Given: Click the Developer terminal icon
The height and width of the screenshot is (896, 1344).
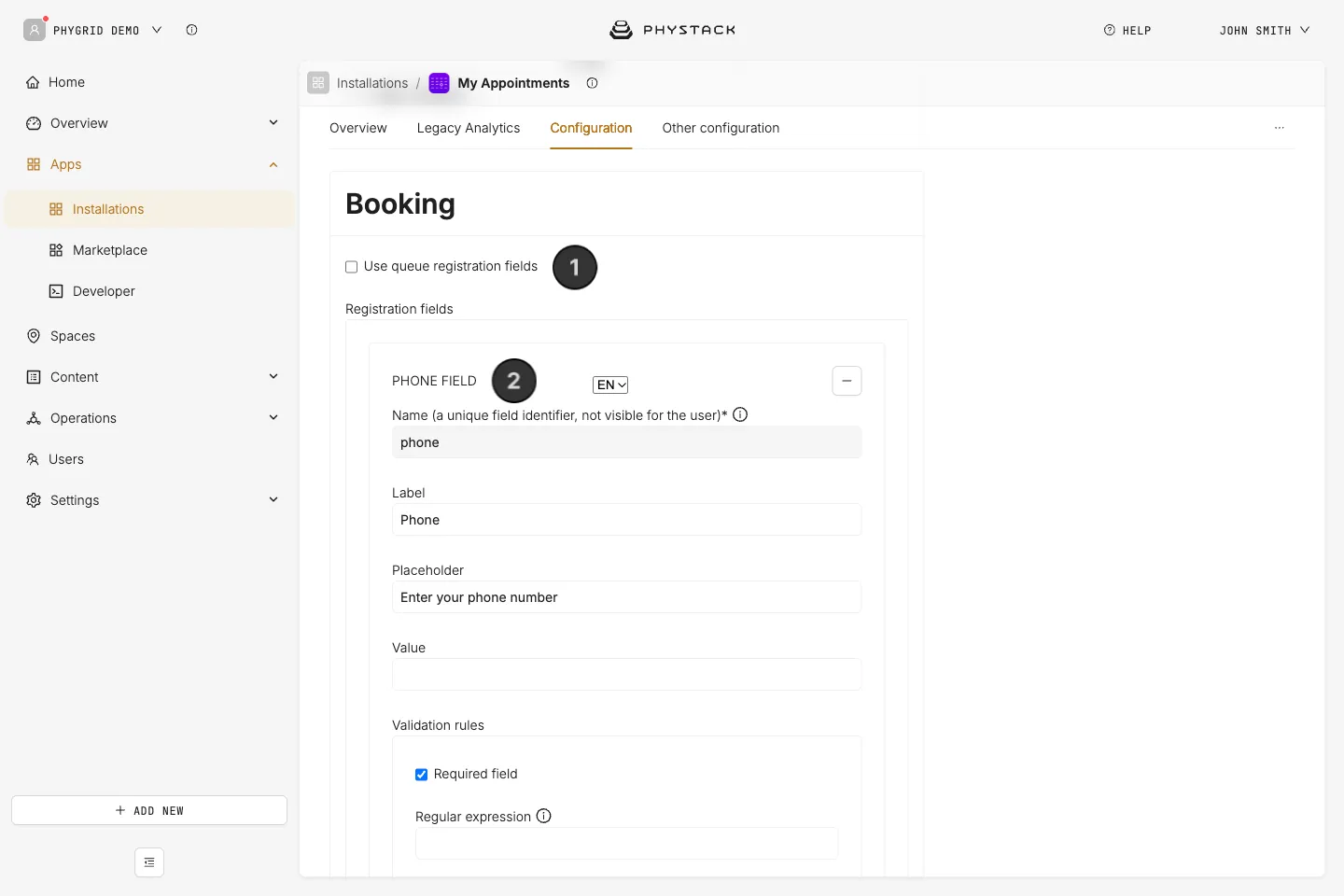Looking at the screenshot, I should pyautogui.click(x=56, y=291).
